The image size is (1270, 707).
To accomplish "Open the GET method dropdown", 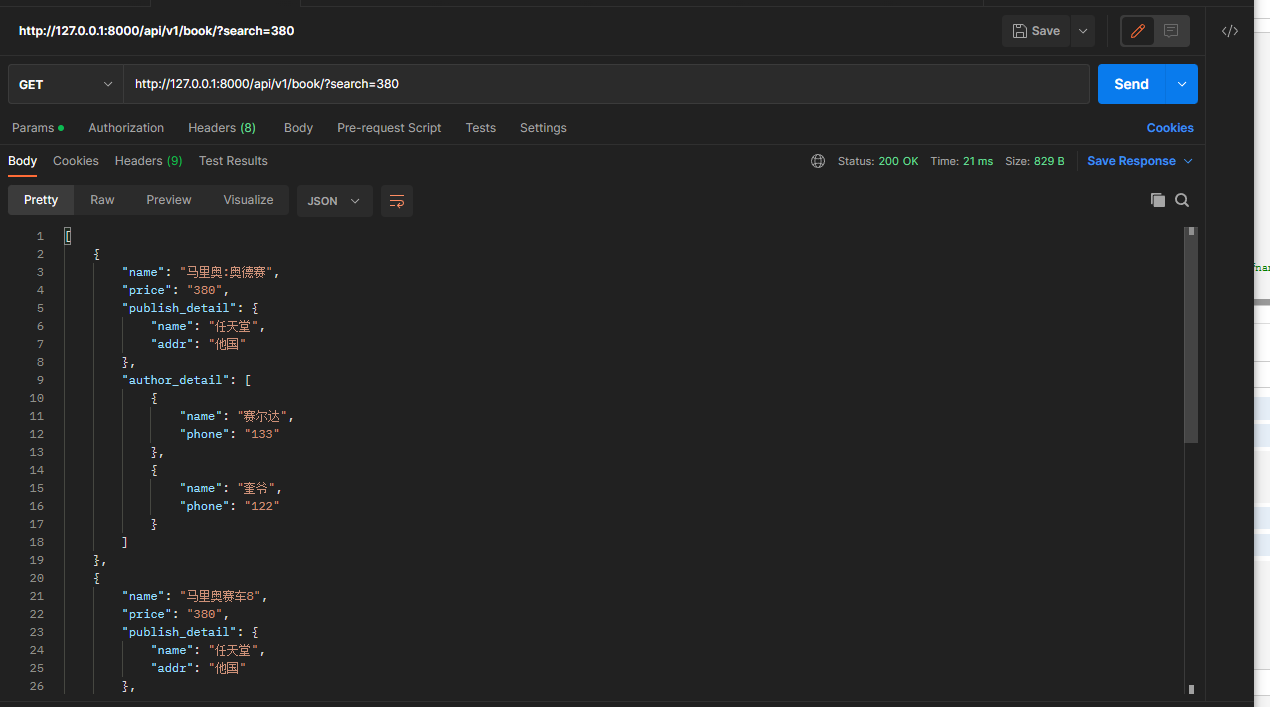I will click(66, 84).
